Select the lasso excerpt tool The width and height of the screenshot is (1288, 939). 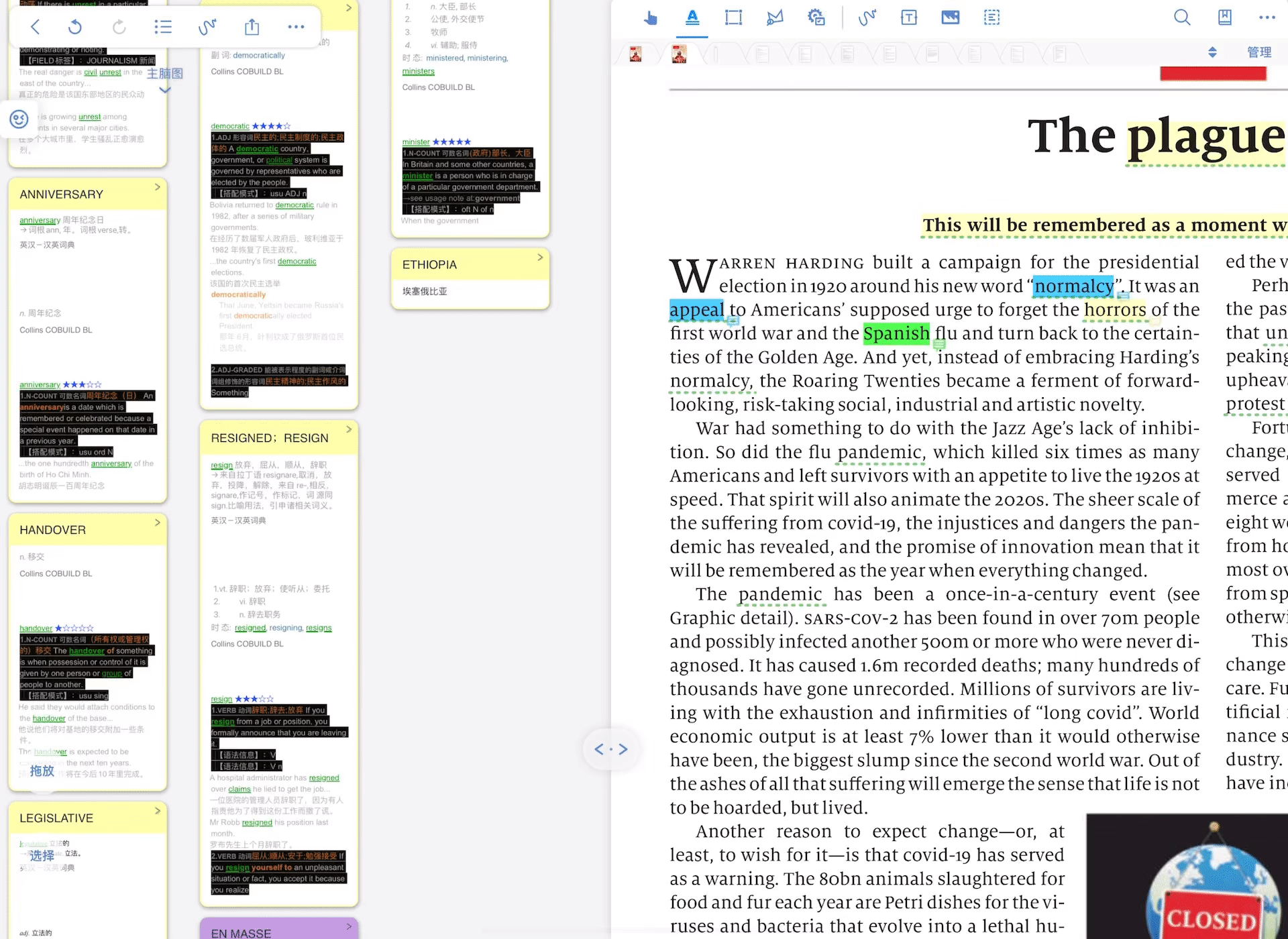pyautogui.click(x=775, y=18)
